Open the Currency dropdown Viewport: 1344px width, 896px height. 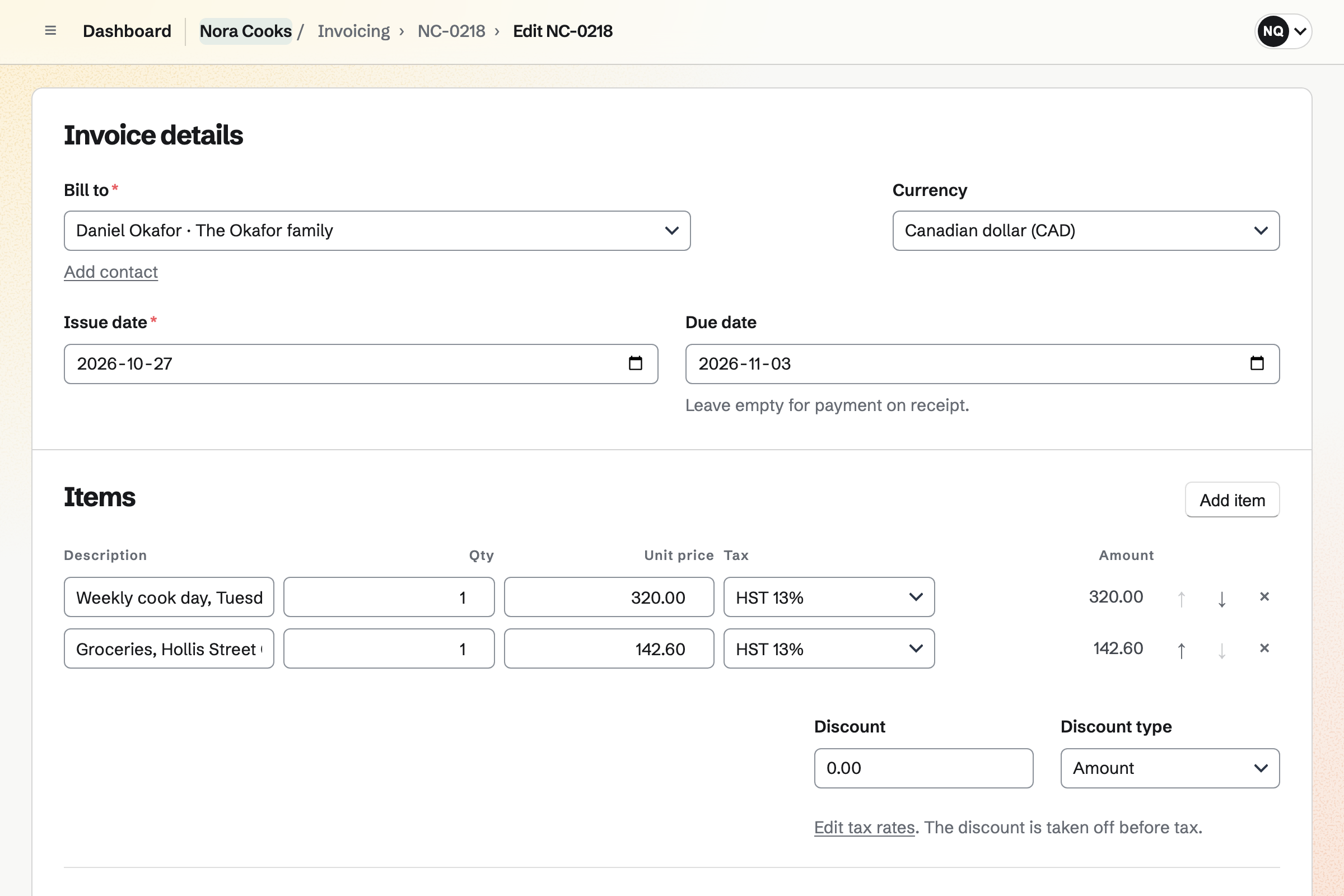pos(1086,231)
